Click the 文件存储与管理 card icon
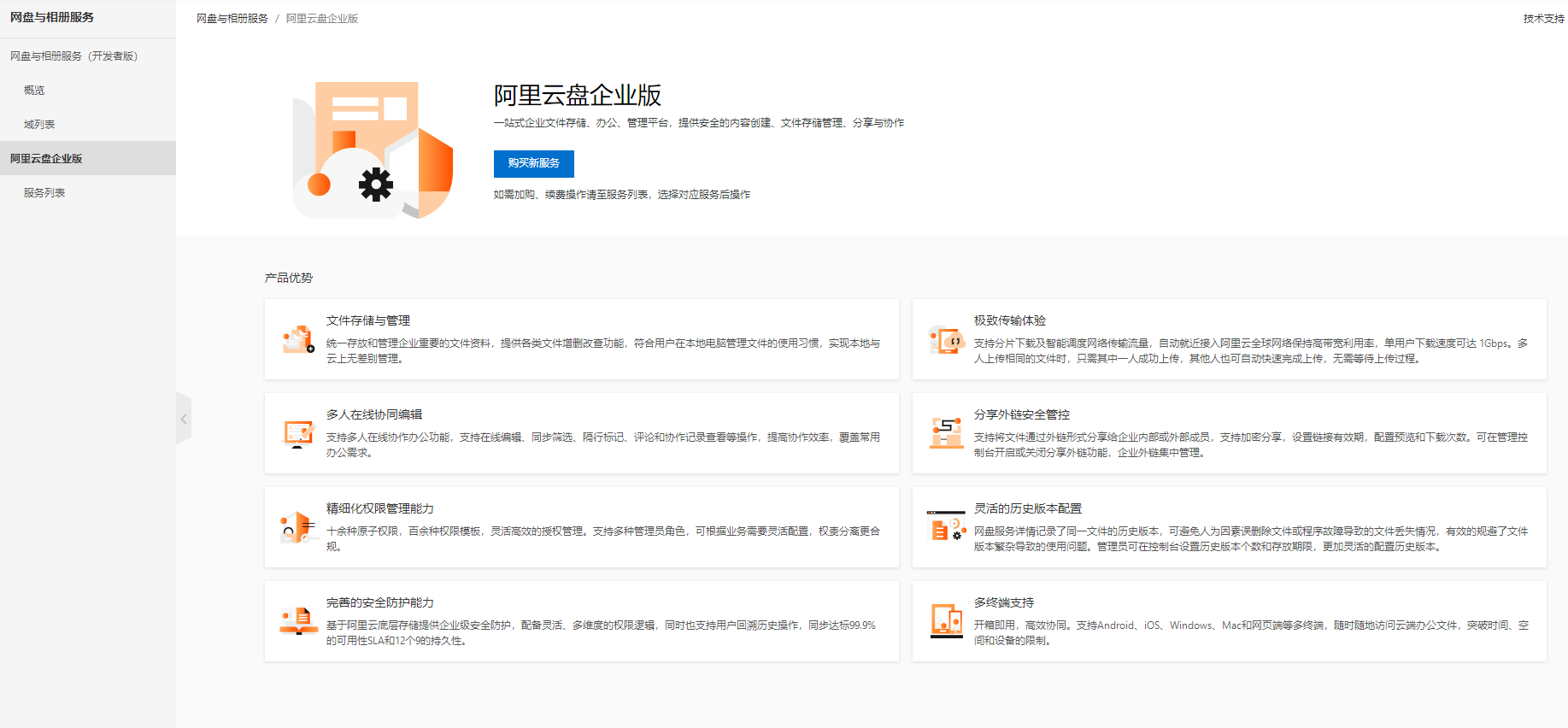1568x728 pixels. pyautogui.click(x=298, y=339)
